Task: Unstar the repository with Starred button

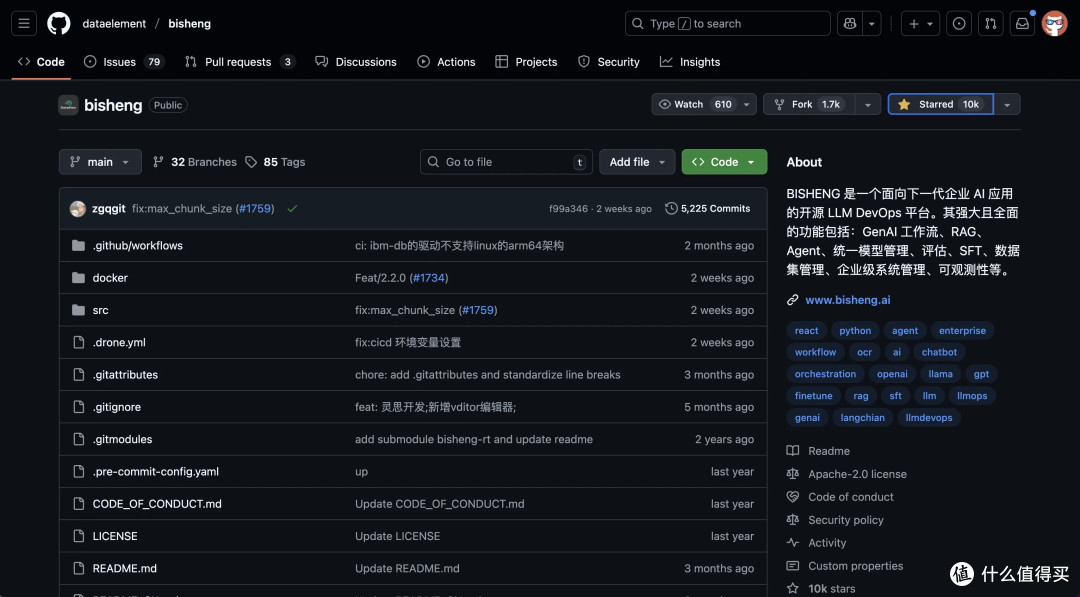Action: [940, 105]
